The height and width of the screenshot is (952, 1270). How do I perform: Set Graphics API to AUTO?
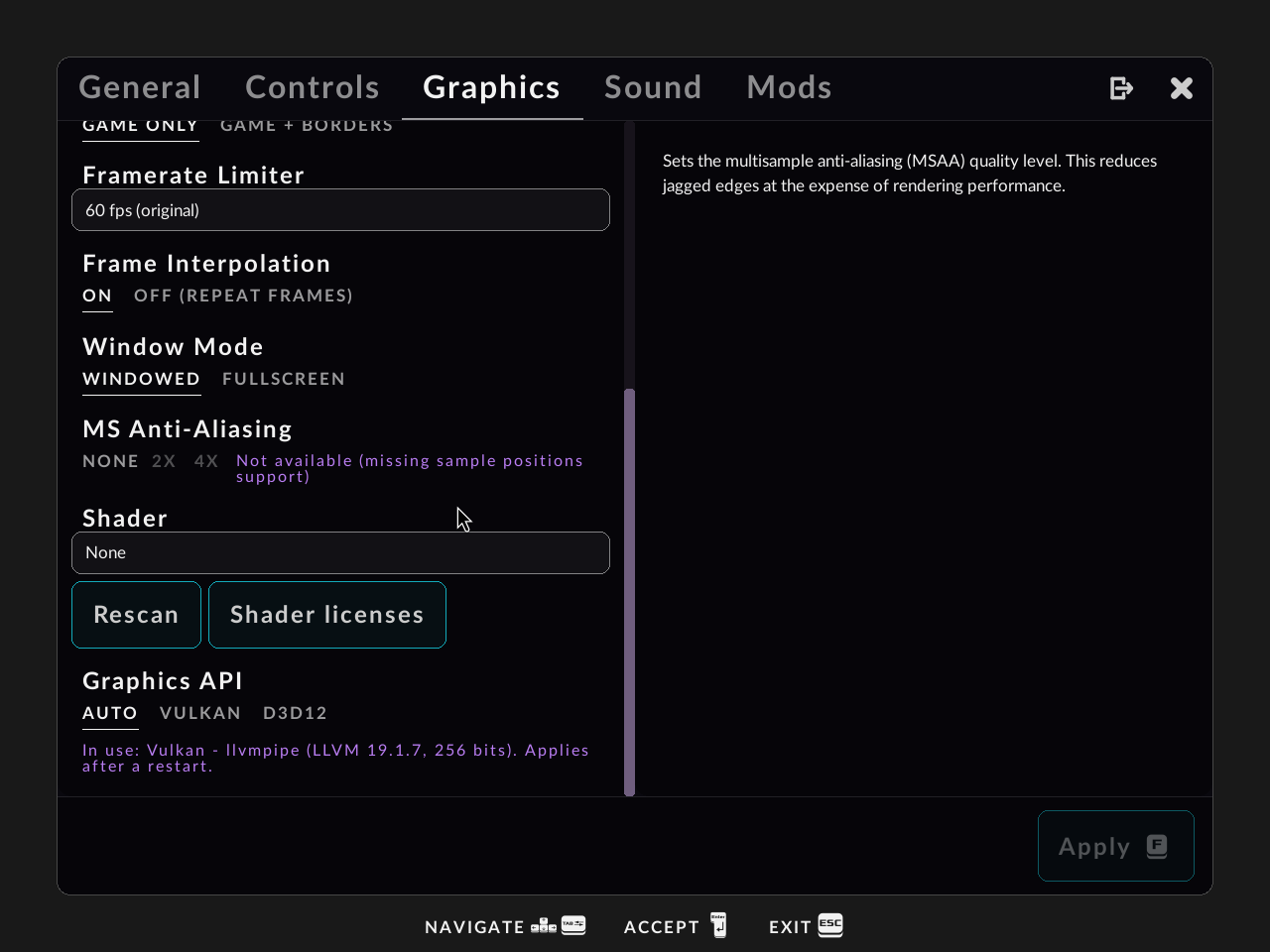tap(110, 713)
